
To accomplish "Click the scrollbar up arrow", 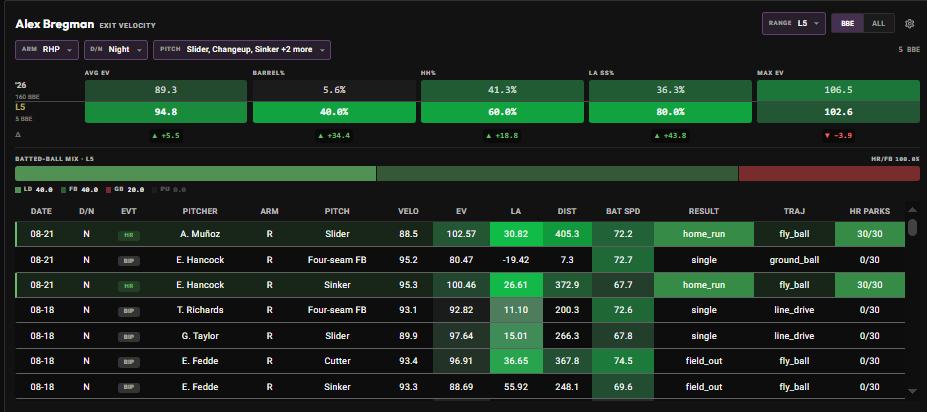I will pos(912,210).
